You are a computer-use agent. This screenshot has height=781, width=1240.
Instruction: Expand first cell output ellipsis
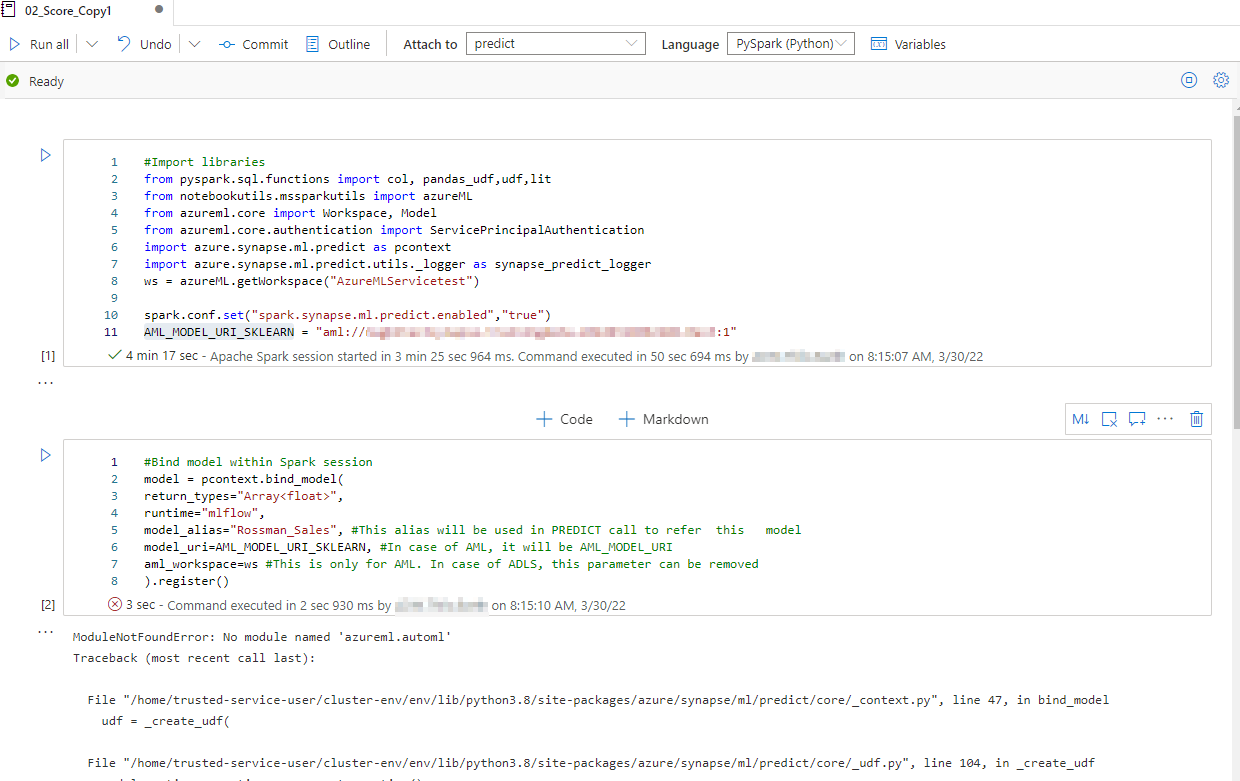45,382
